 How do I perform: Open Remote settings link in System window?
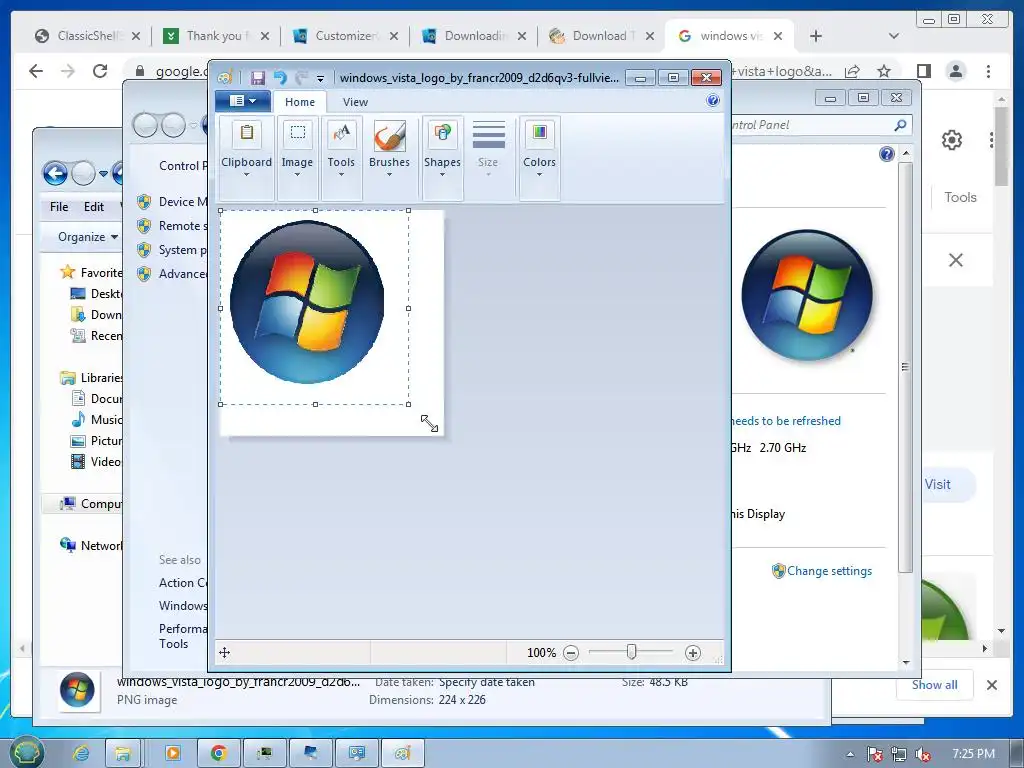coord(183,226)
